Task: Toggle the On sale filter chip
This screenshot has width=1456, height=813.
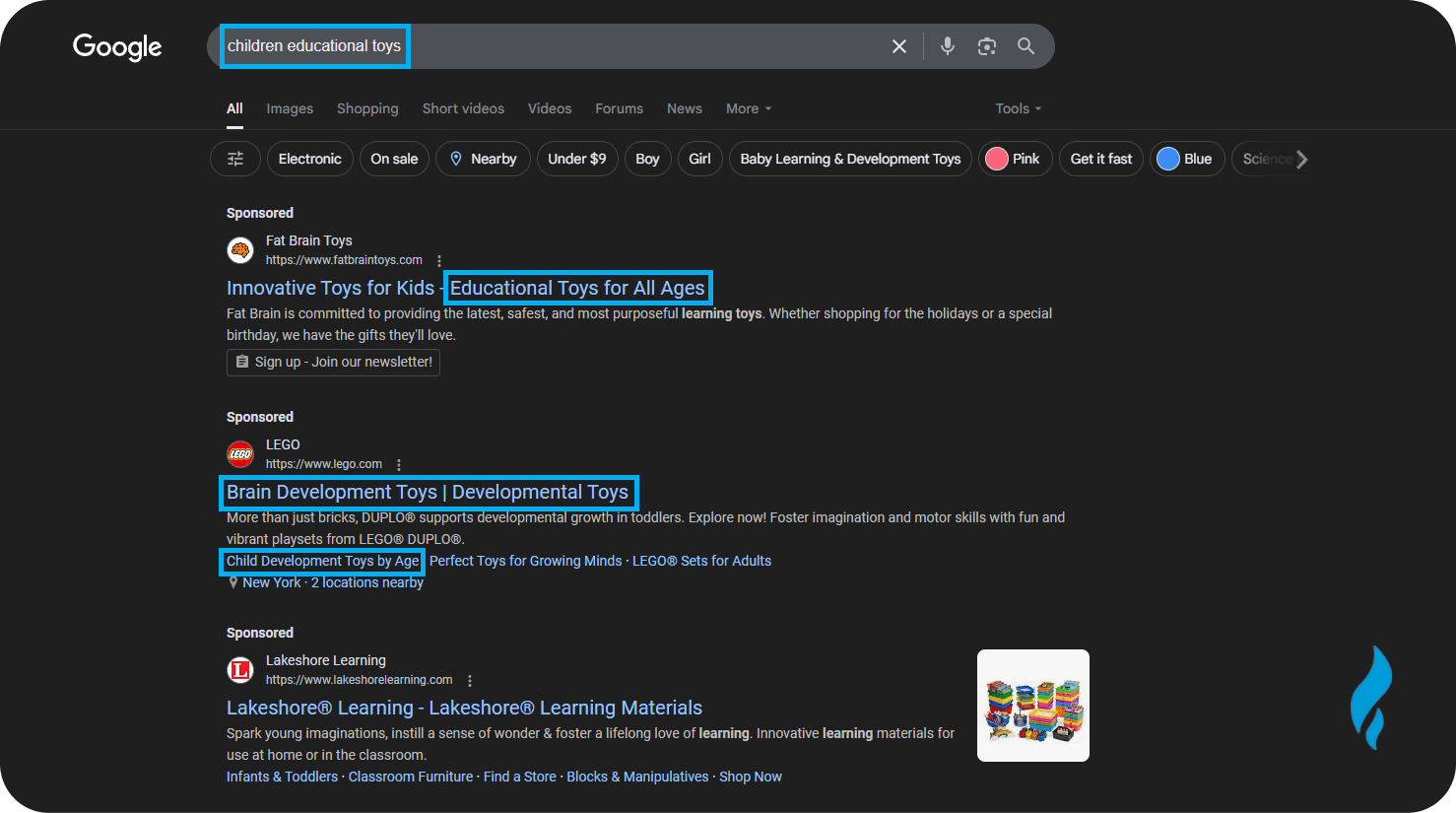Action: (x=394, y=159)
